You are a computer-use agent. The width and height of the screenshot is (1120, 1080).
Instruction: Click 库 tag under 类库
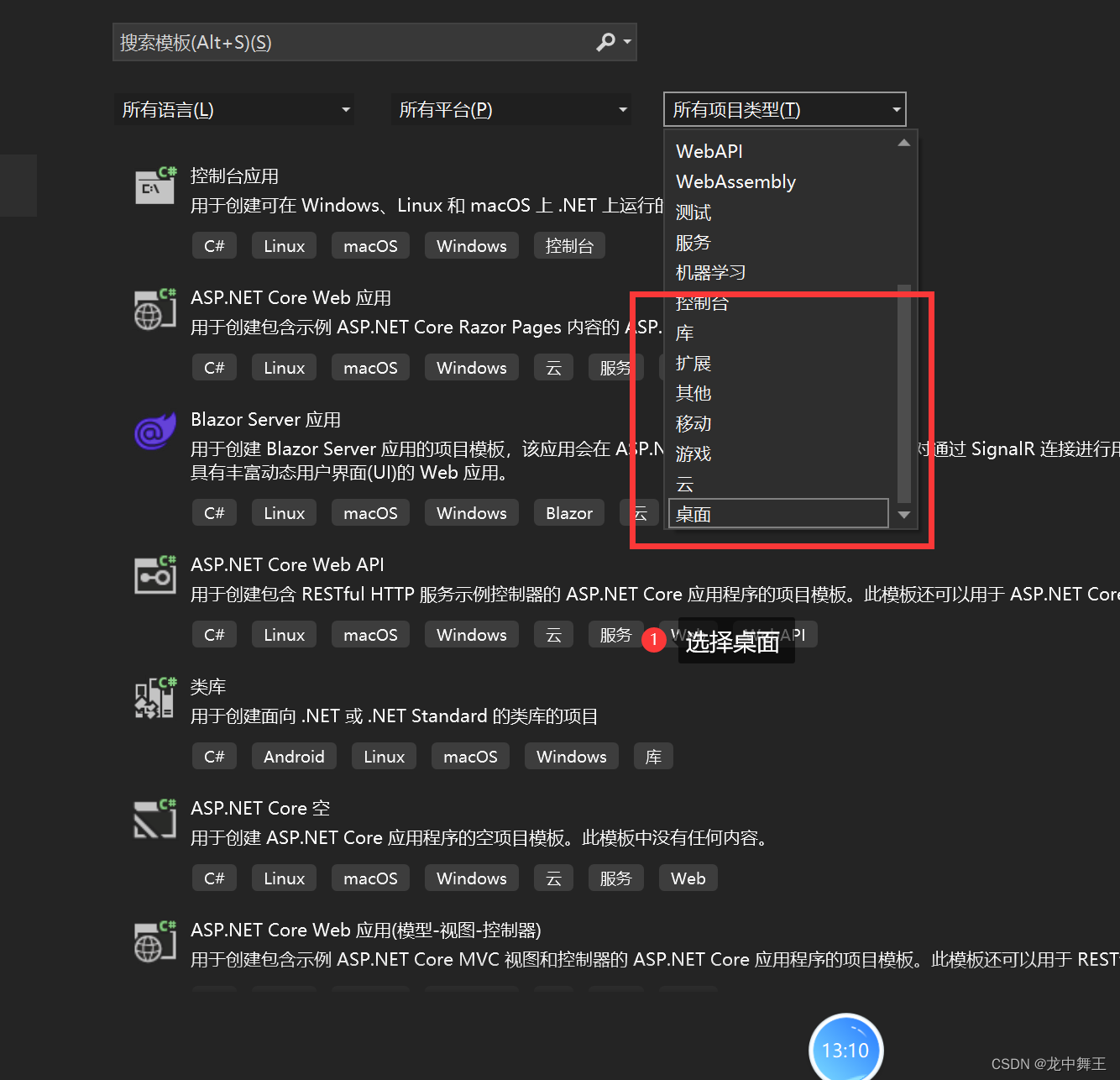pos(653,757)
